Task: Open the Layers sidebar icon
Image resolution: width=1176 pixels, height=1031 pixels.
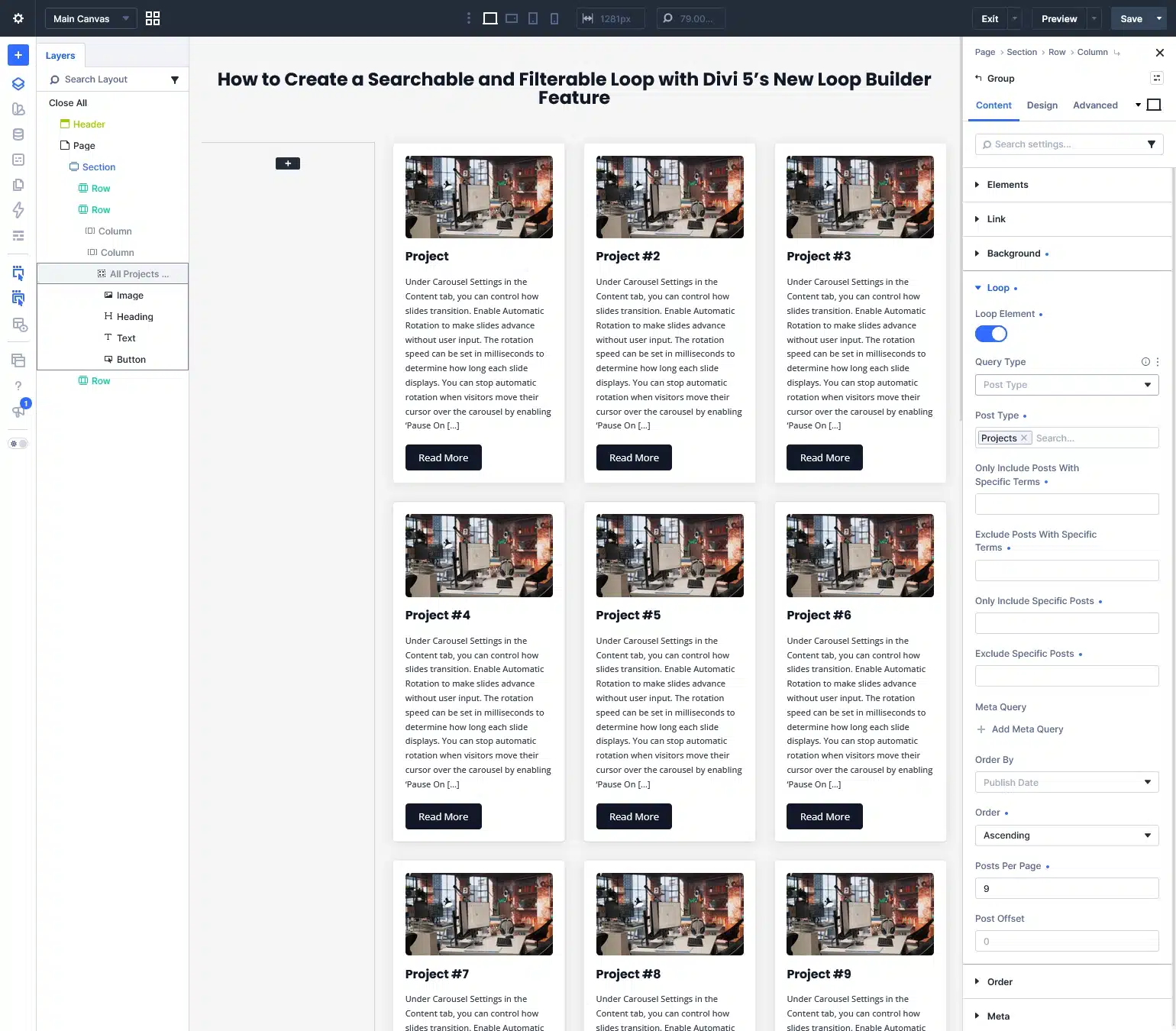Action: coord(18,84)
